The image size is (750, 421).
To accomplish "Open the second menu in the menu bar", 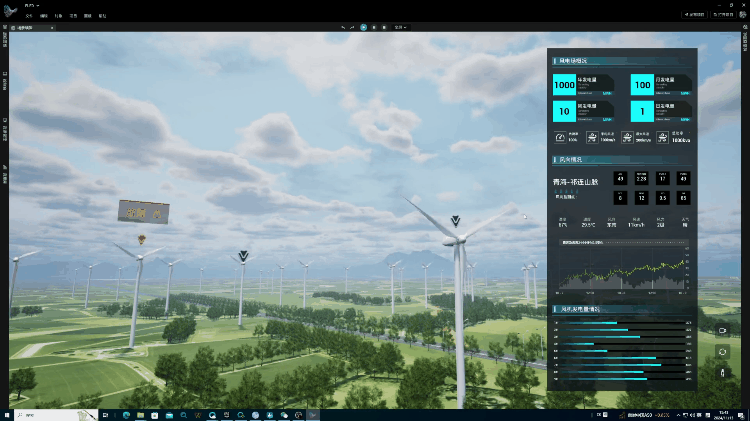I will click(x=43, y=17).
